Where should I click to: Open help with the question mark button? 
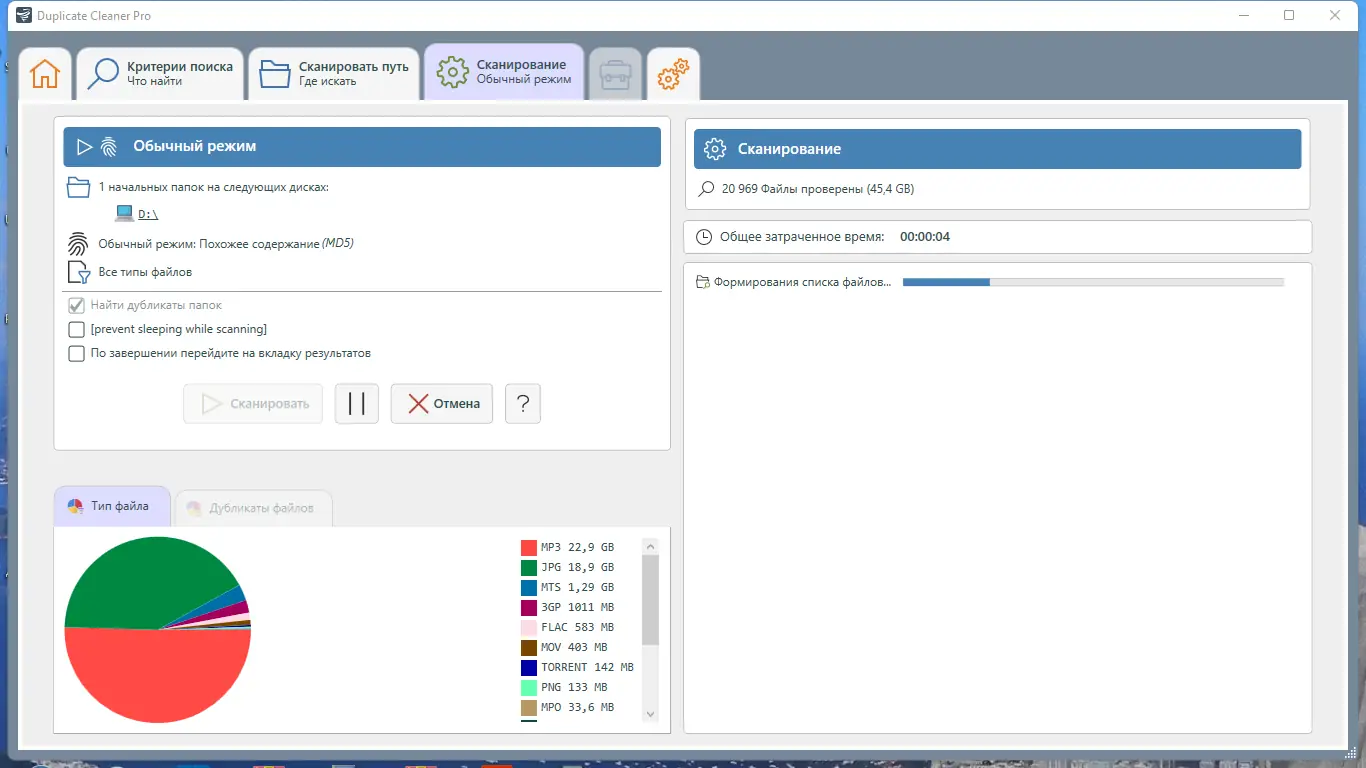[x=523, y=404]
